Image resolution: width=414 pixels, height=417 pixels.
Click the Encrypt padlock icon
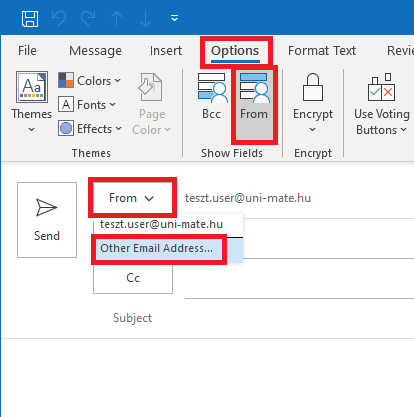313,87
